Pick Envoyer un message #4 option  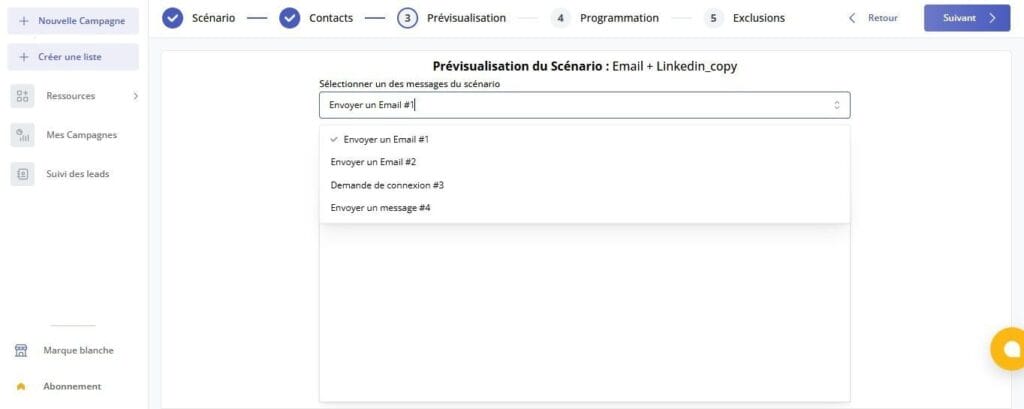(380, 208)
